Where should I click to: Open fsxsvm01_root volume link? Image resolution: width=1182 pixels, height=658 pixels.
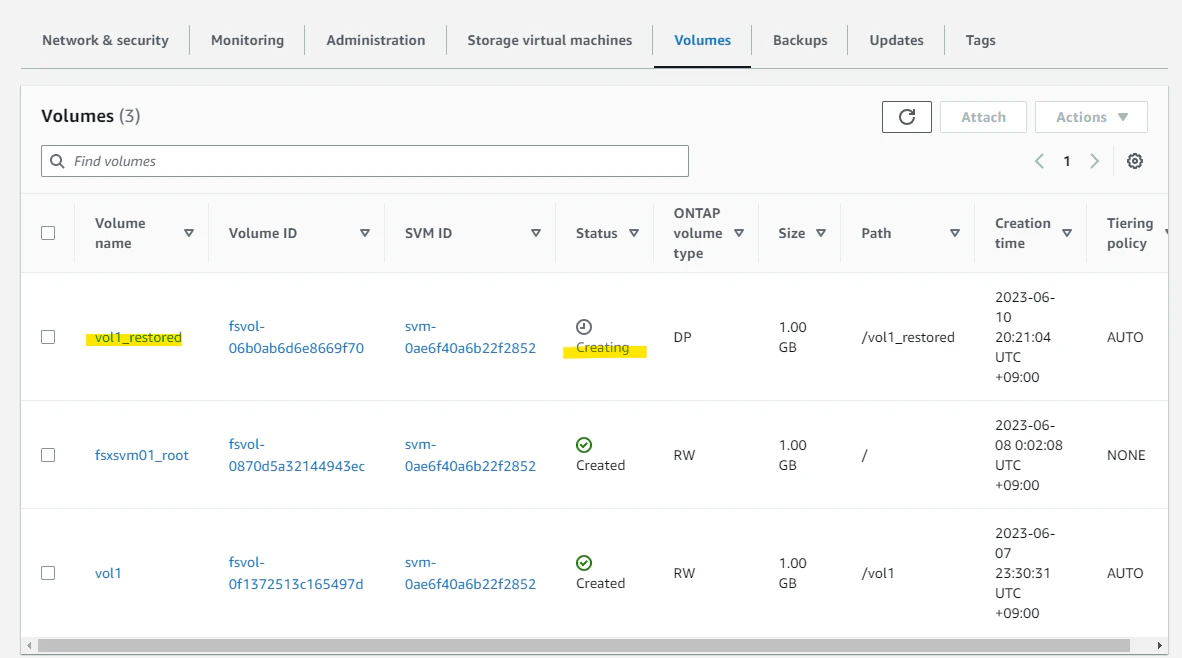point(142,455)
